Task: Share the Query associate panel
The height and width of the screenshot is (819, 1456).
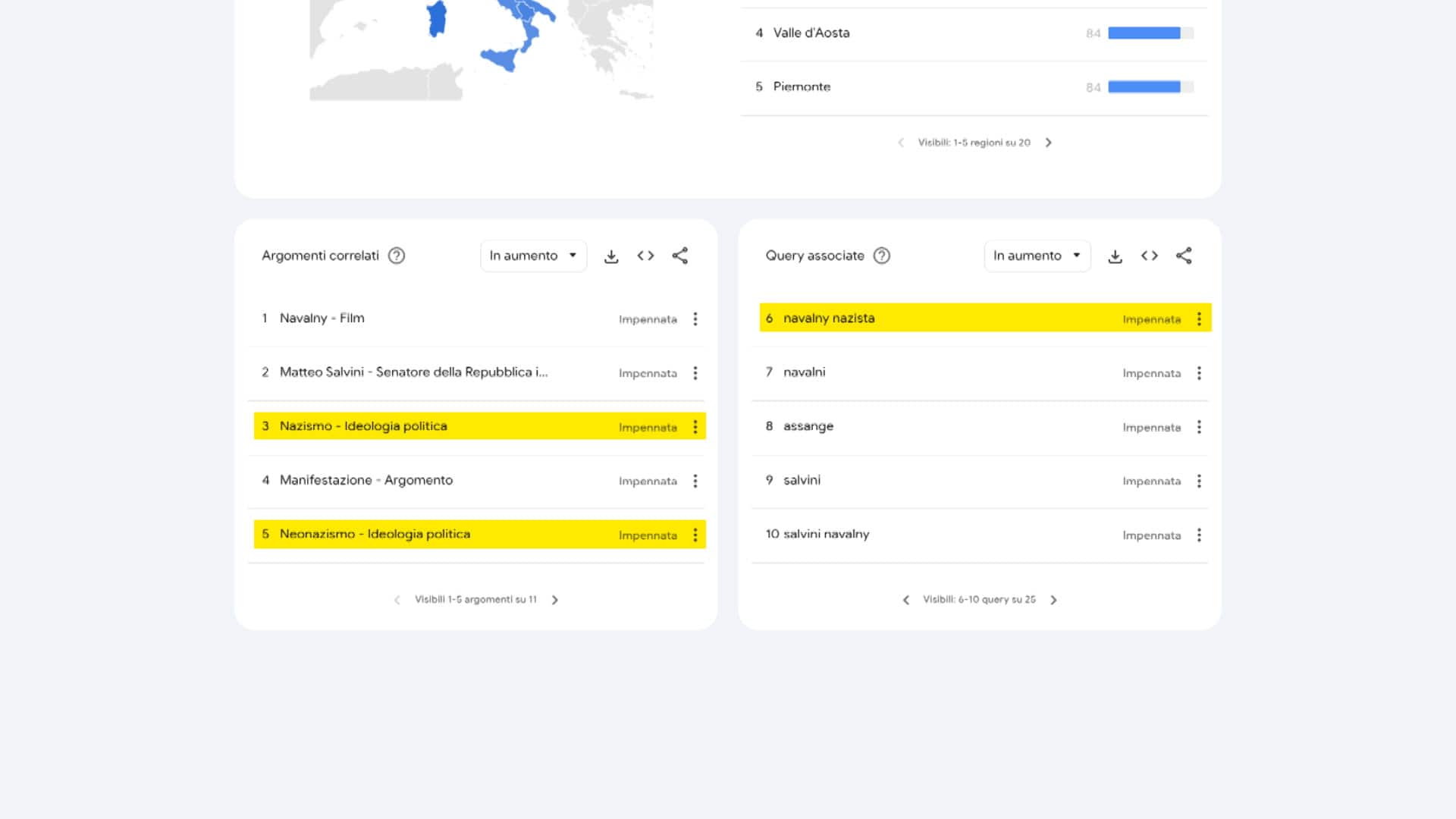Action: pyautogui.click(x=1184, y=256)
